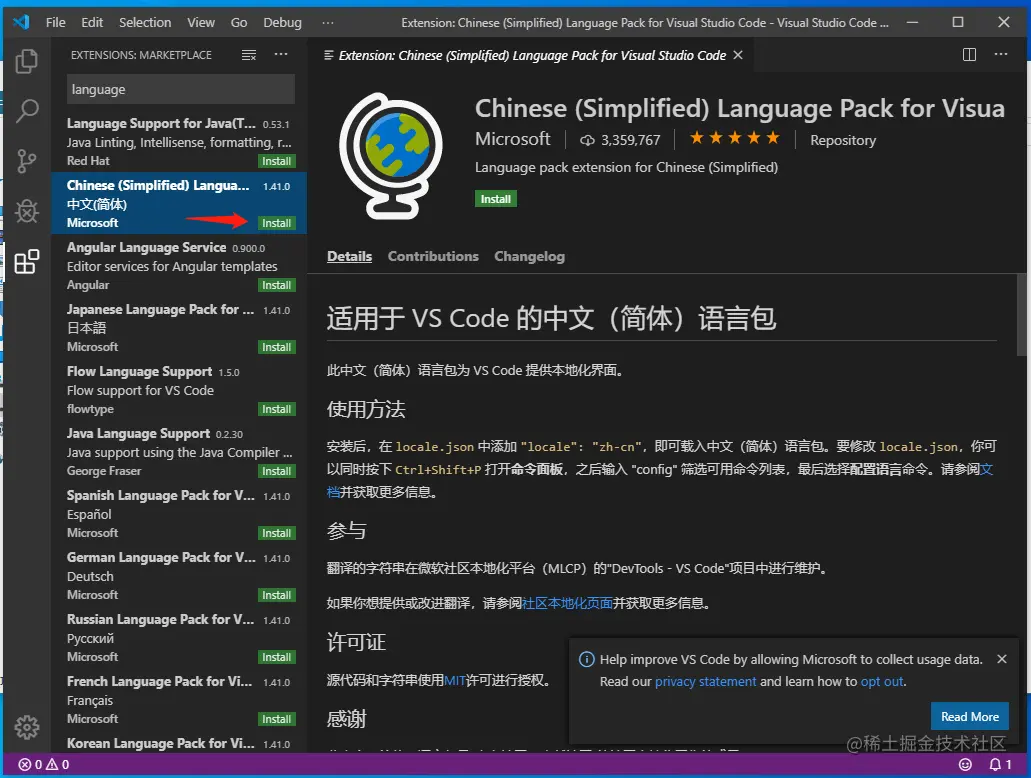Open the Debug view bug icon
The height and width of the screenshot is (778, 1031).
click(x=27, y=211)
